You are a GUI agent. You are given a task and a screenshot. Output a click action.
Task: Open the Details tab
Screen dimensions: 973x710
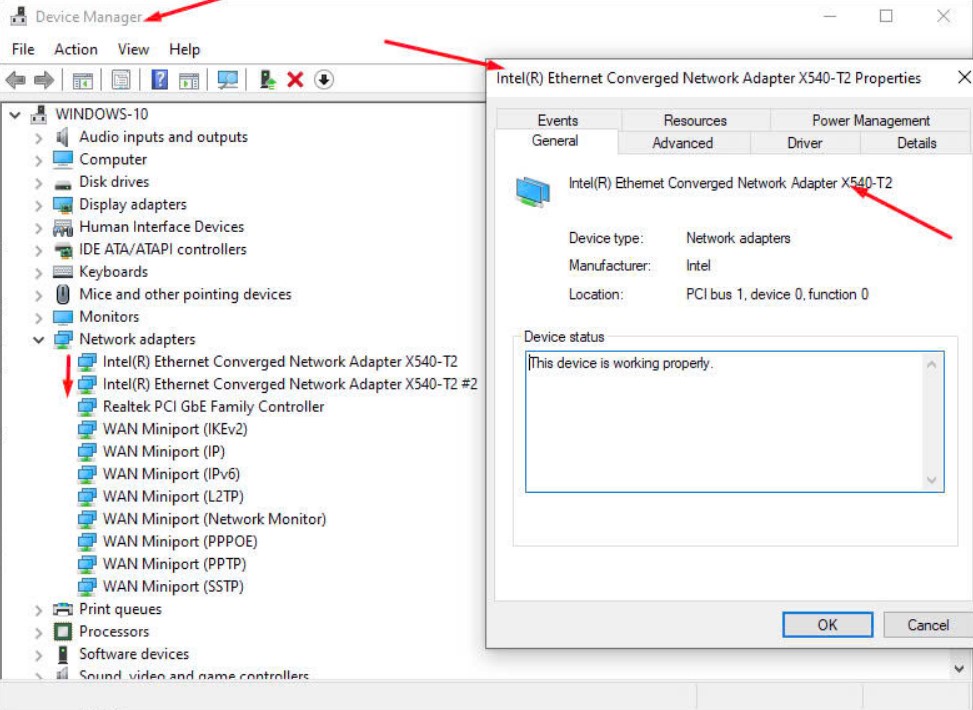(916, 143)
